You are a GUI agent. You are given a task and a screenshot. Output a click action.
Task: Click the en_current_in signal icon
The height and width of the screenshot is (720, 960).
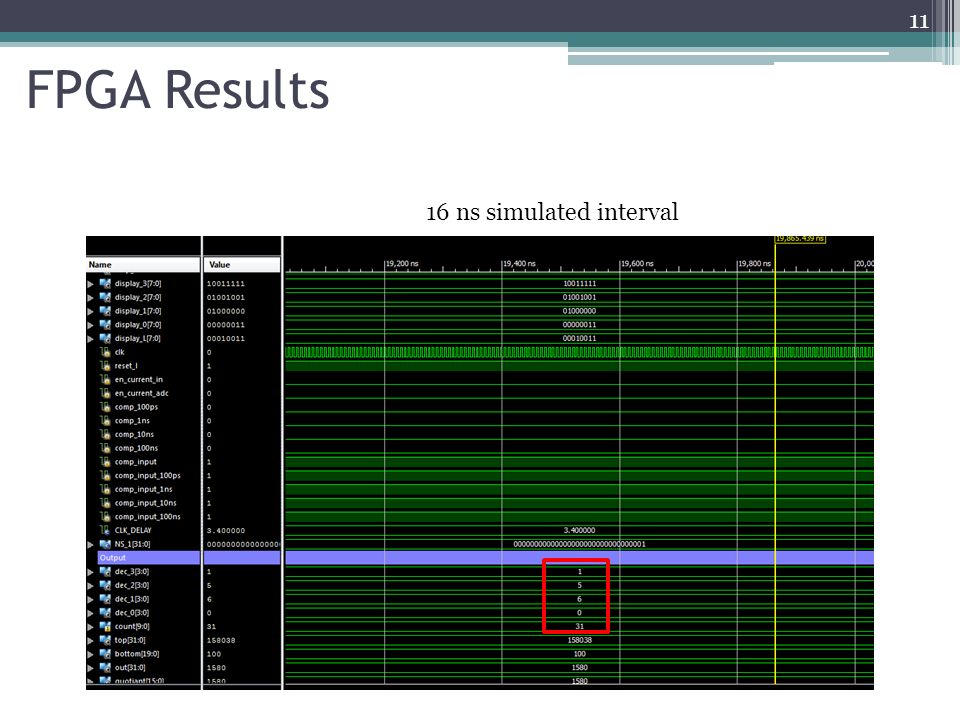tap(105, 380)
